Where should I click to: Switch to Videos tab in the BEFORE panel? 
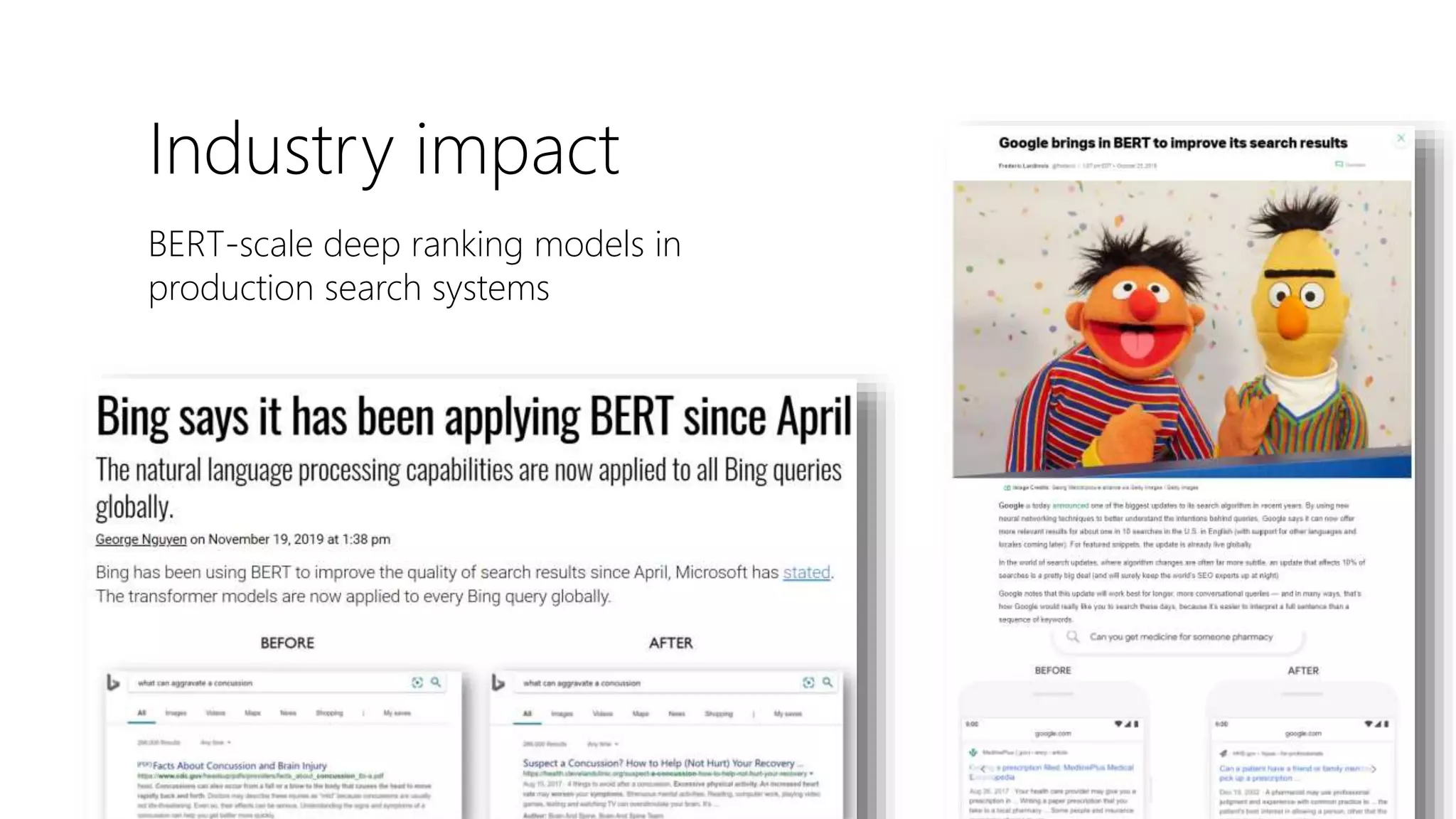point(215,712)
